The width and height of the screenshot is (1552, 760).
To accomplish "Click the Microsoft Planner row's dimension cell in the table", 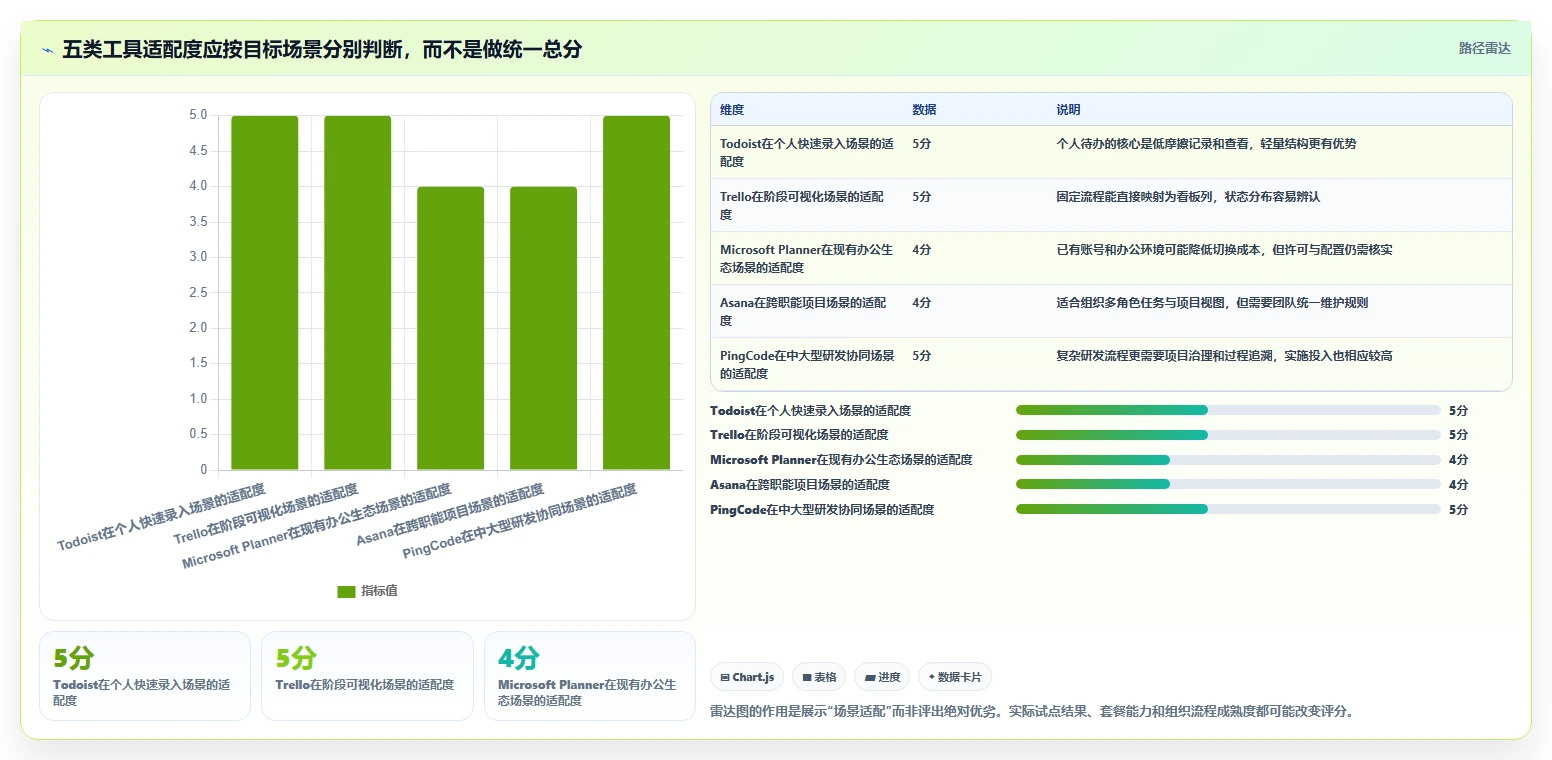I will (x=807, y=259).
